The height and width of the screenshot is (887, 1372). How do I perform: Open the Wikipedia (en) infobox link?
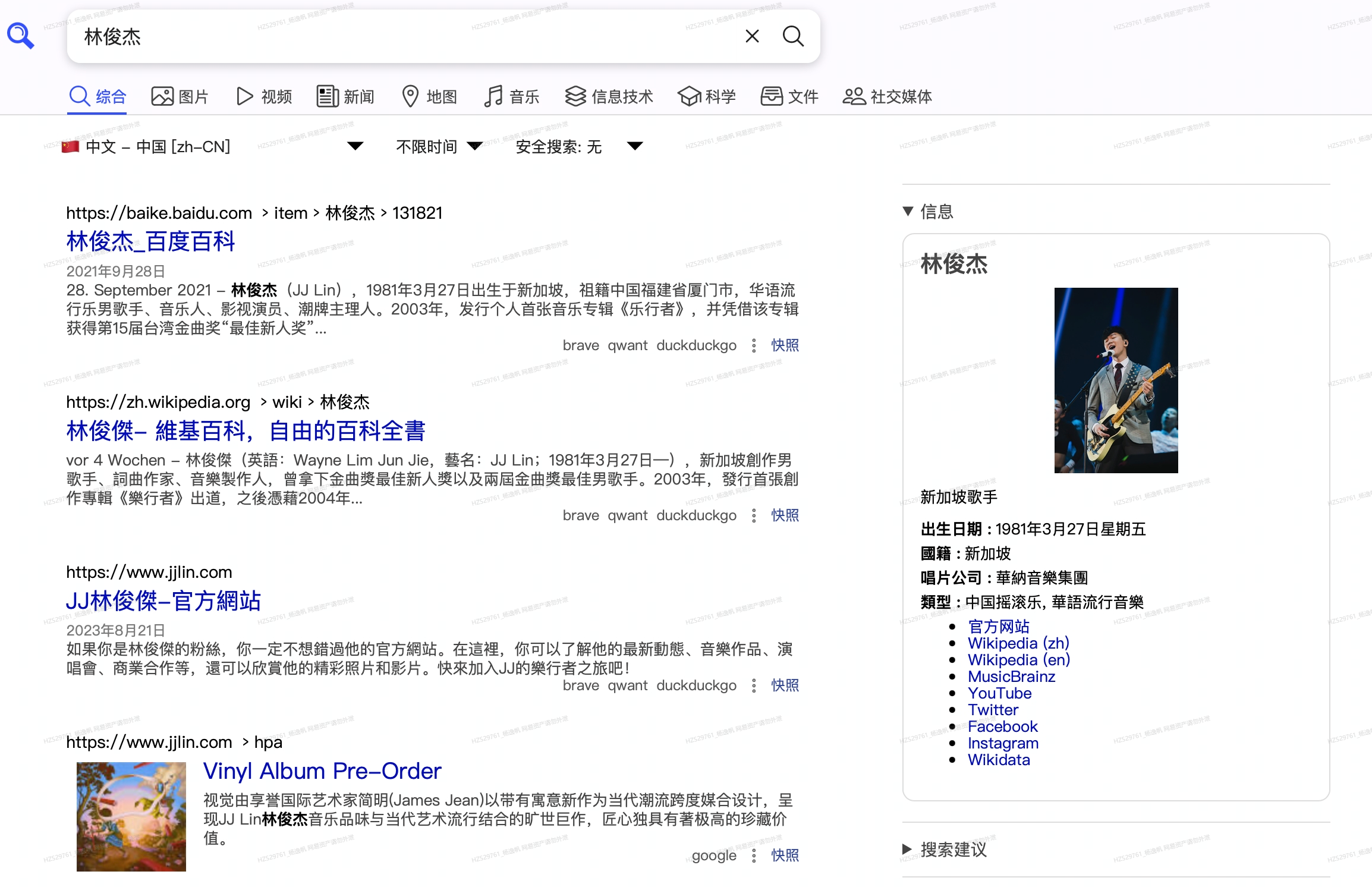1019,660
